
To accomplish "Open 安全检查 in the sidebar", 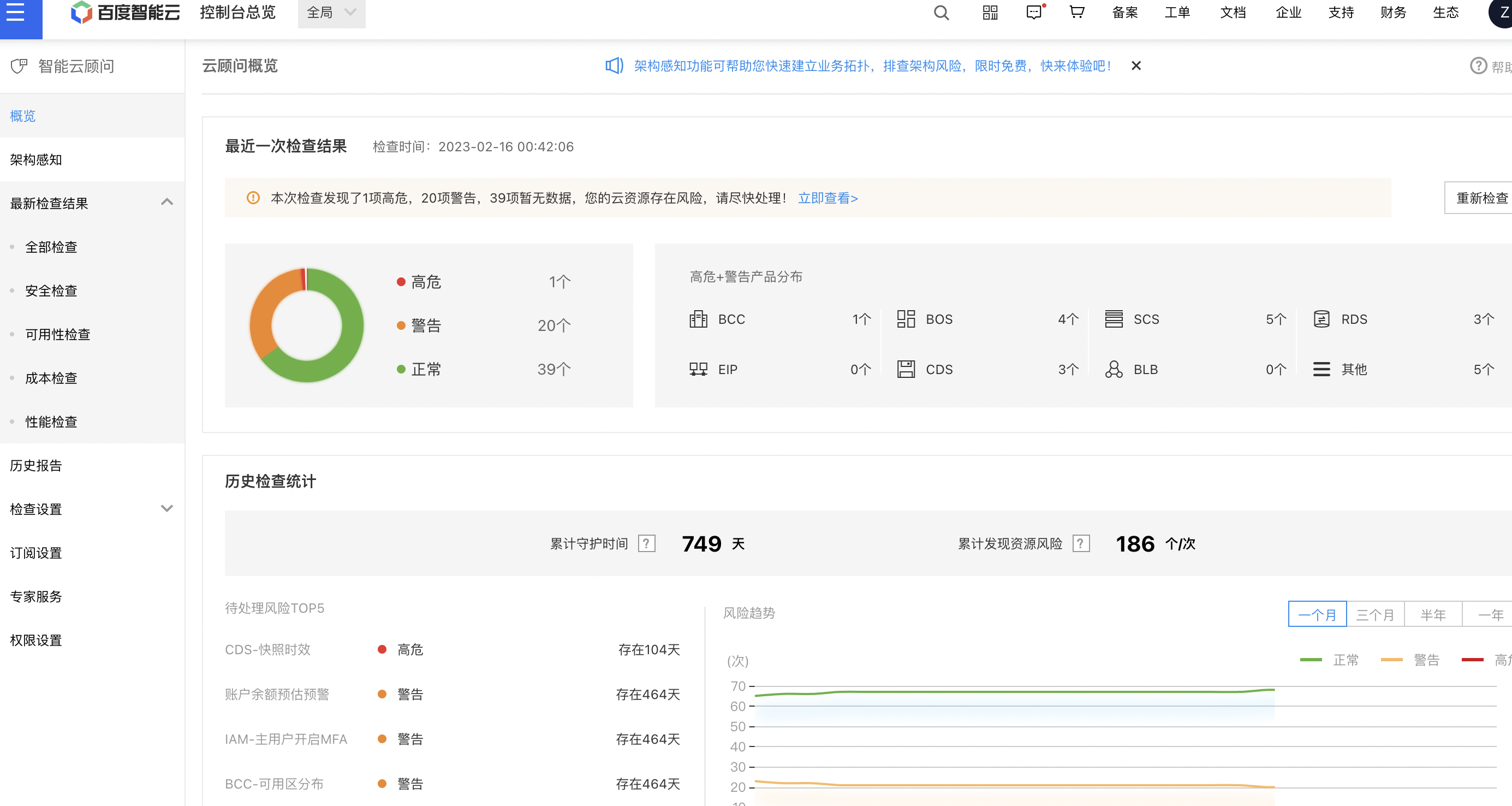I will pos(92,291).
